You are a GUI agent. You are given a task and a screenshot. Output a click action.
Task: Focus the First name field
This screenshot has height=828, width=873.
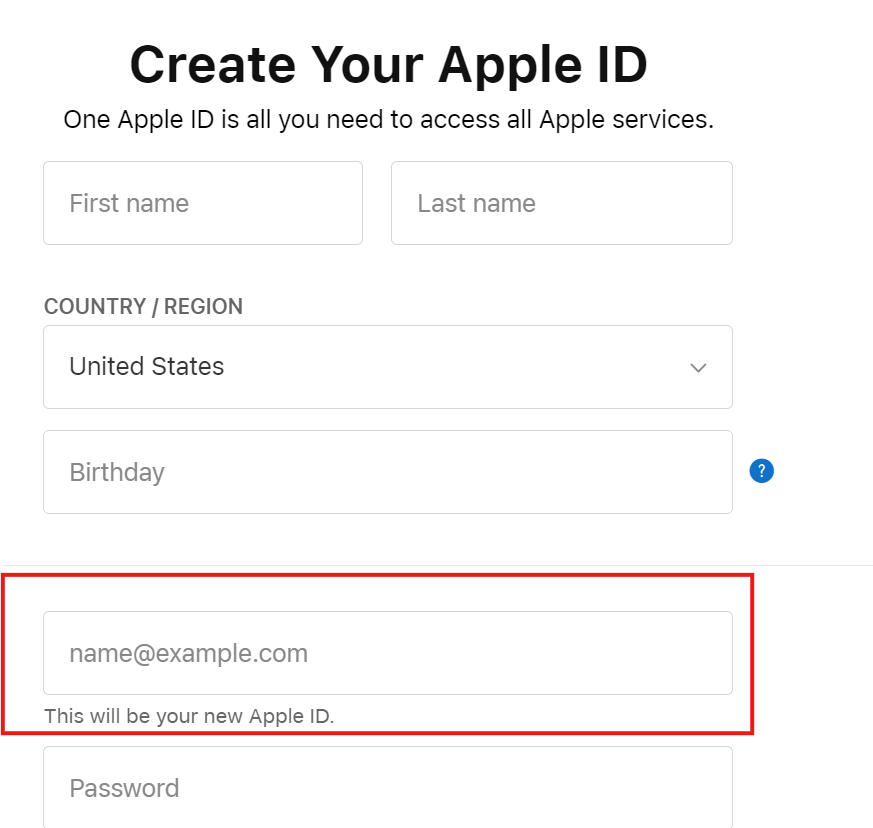pyautogui.click(x=203, y=203)
